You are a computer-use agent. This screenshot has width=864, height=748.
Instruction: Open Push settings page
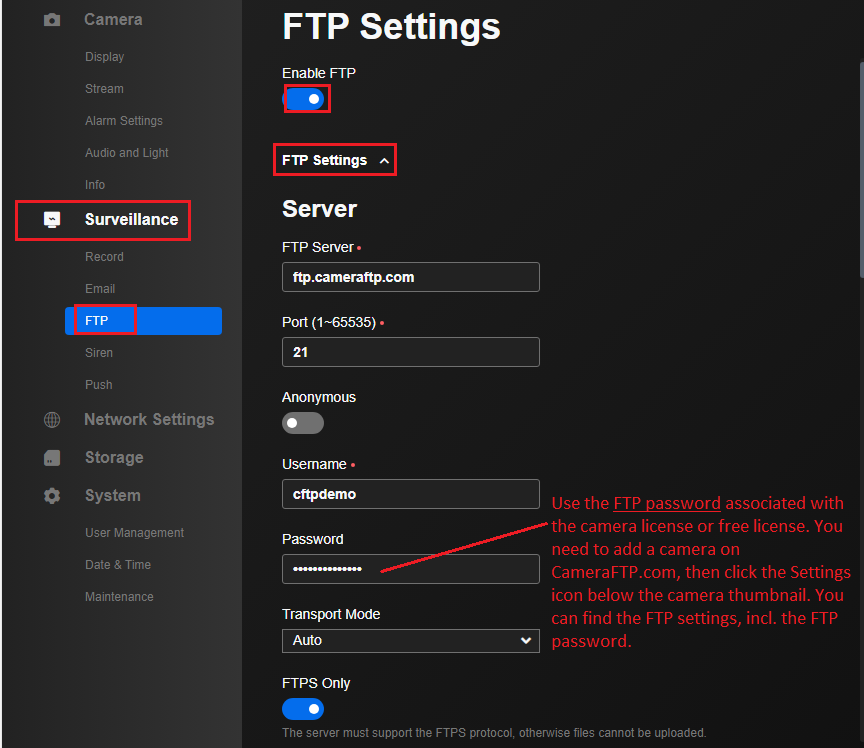coord(99,385)
